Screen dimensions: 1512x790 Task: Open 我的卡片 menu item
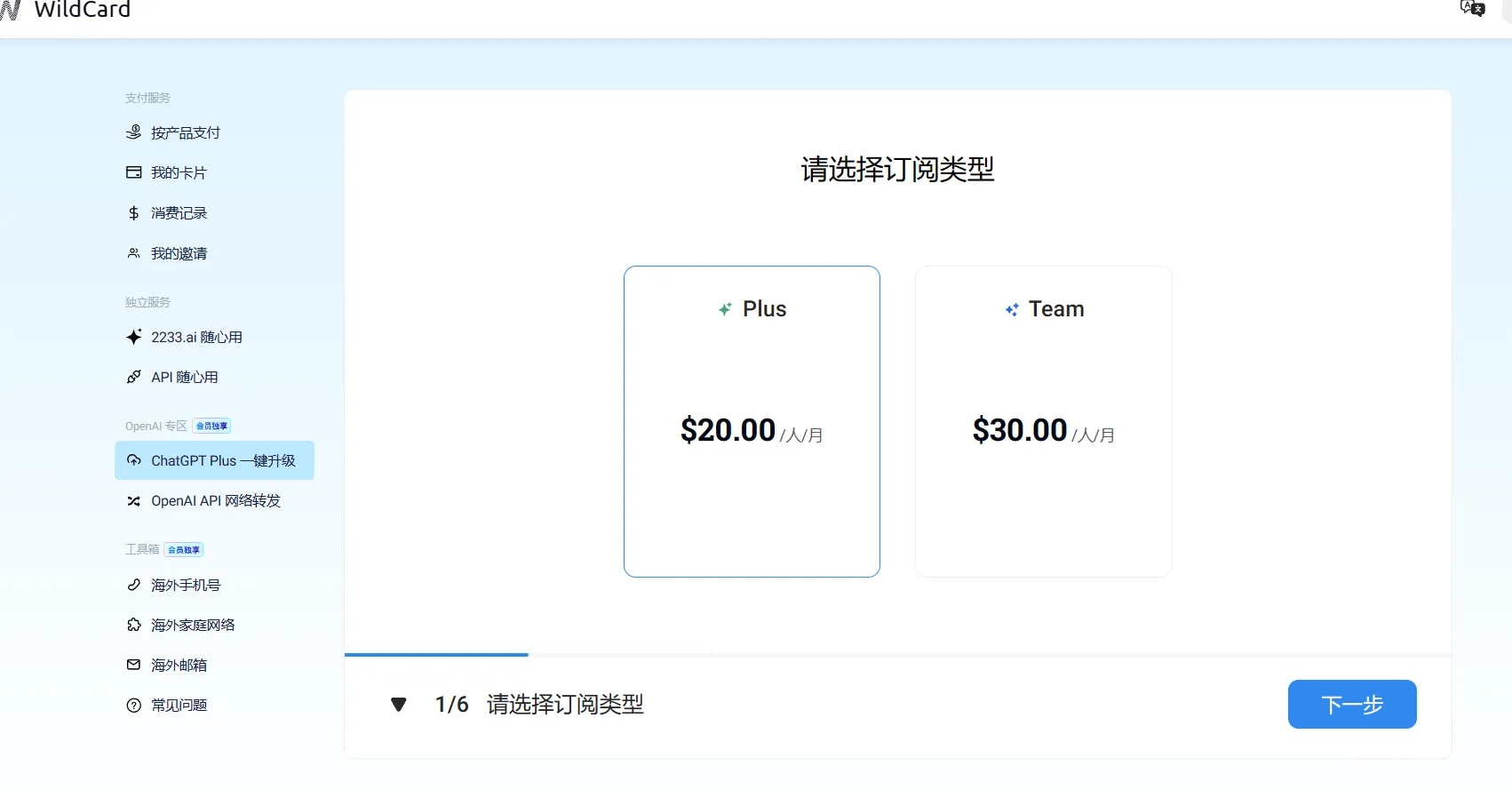coord(214,172)
